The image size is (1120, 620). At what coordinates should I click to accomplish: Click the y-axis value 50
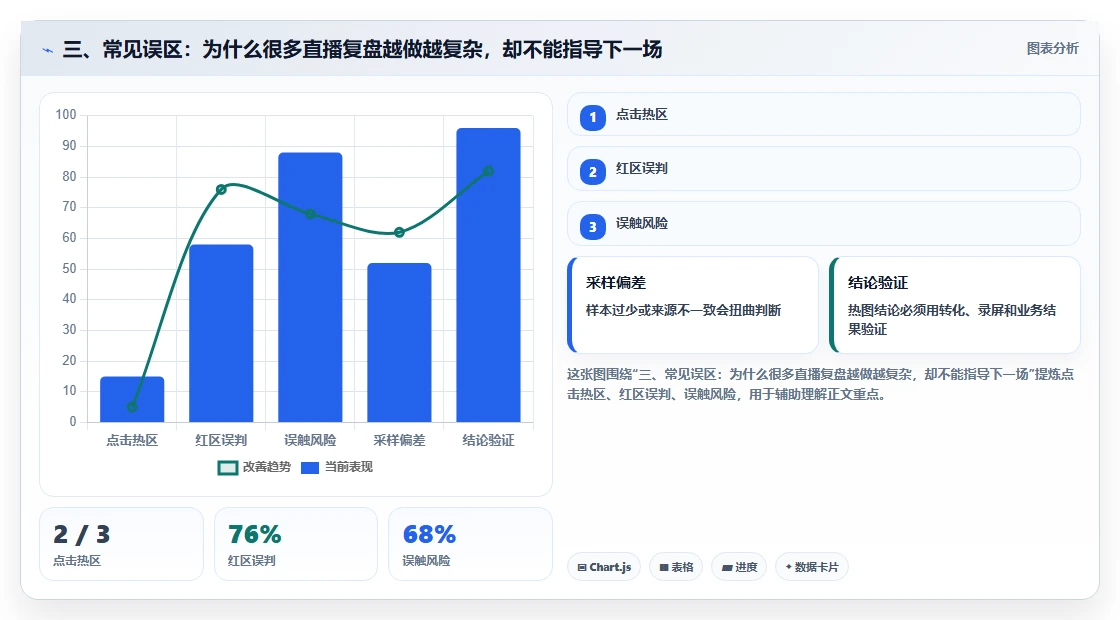(69, 269)
